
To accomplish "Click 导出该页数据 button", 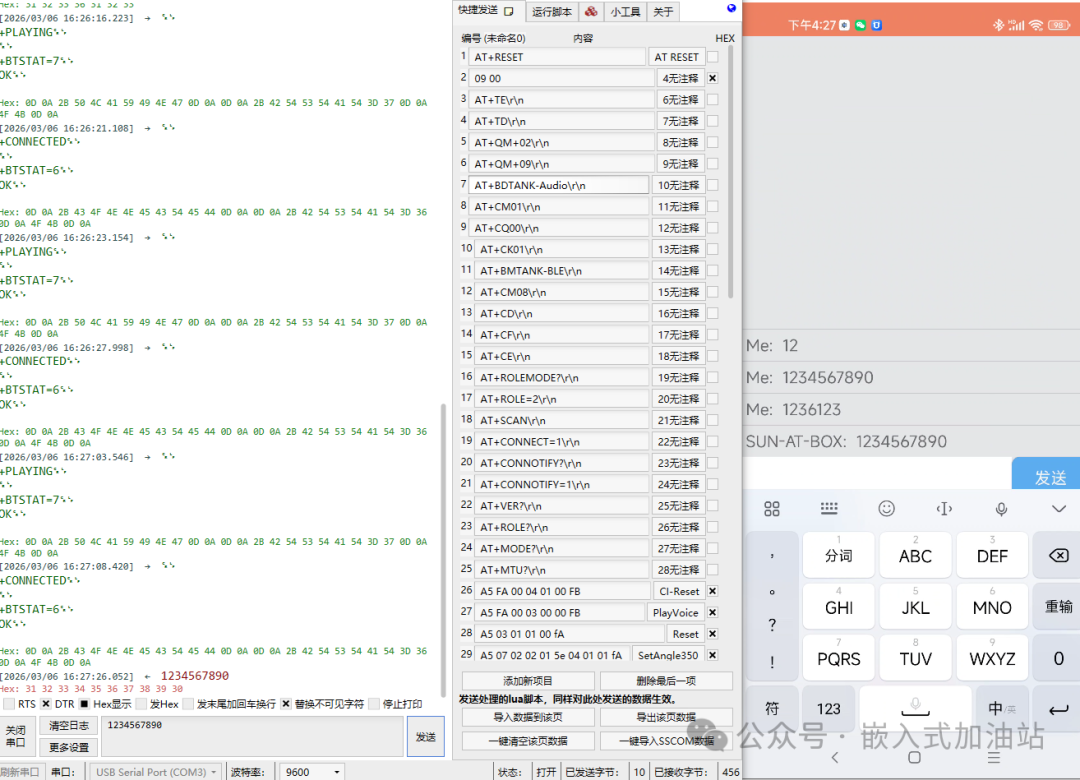I will [666, 717].
